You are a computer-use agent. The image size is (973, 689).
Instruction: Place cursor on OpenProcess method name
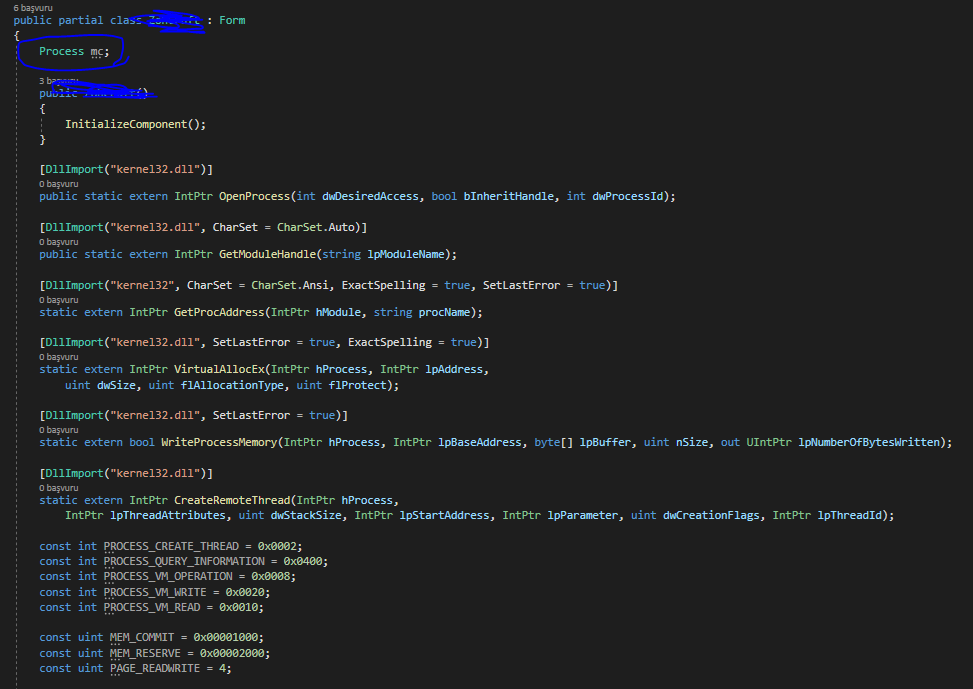coord(254,196)
